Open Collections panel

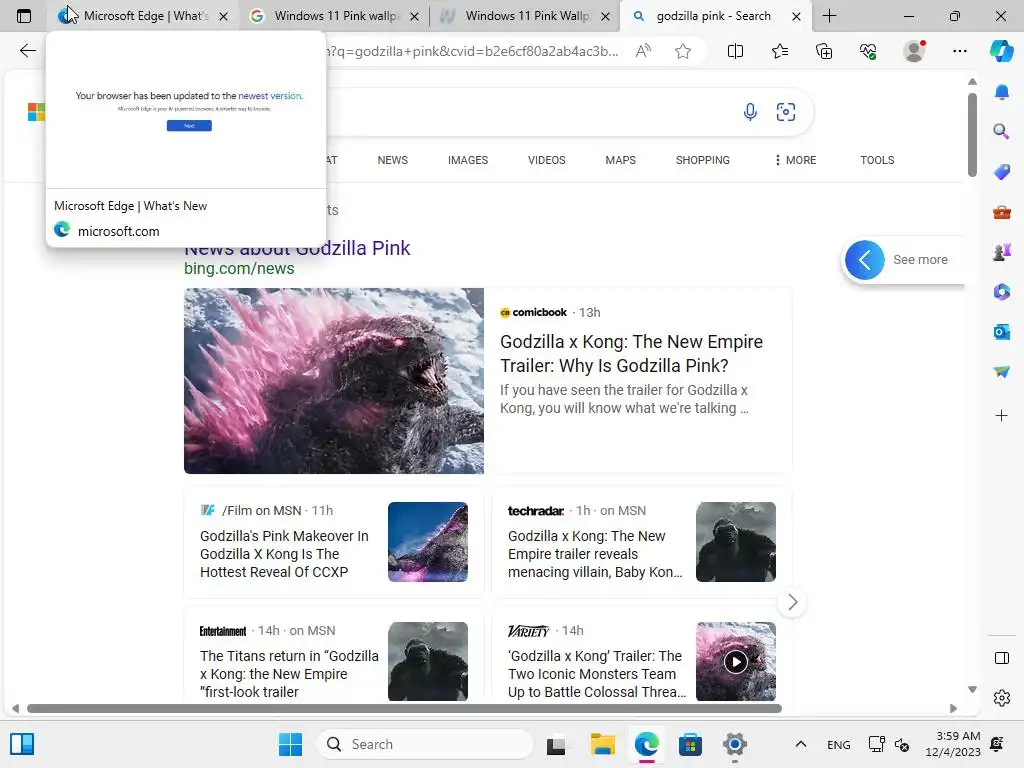point(824,51)
